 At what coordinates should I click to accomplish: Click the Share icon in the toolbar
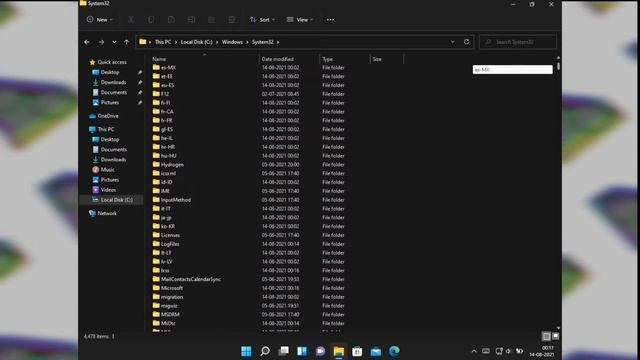tap(211, 20)
